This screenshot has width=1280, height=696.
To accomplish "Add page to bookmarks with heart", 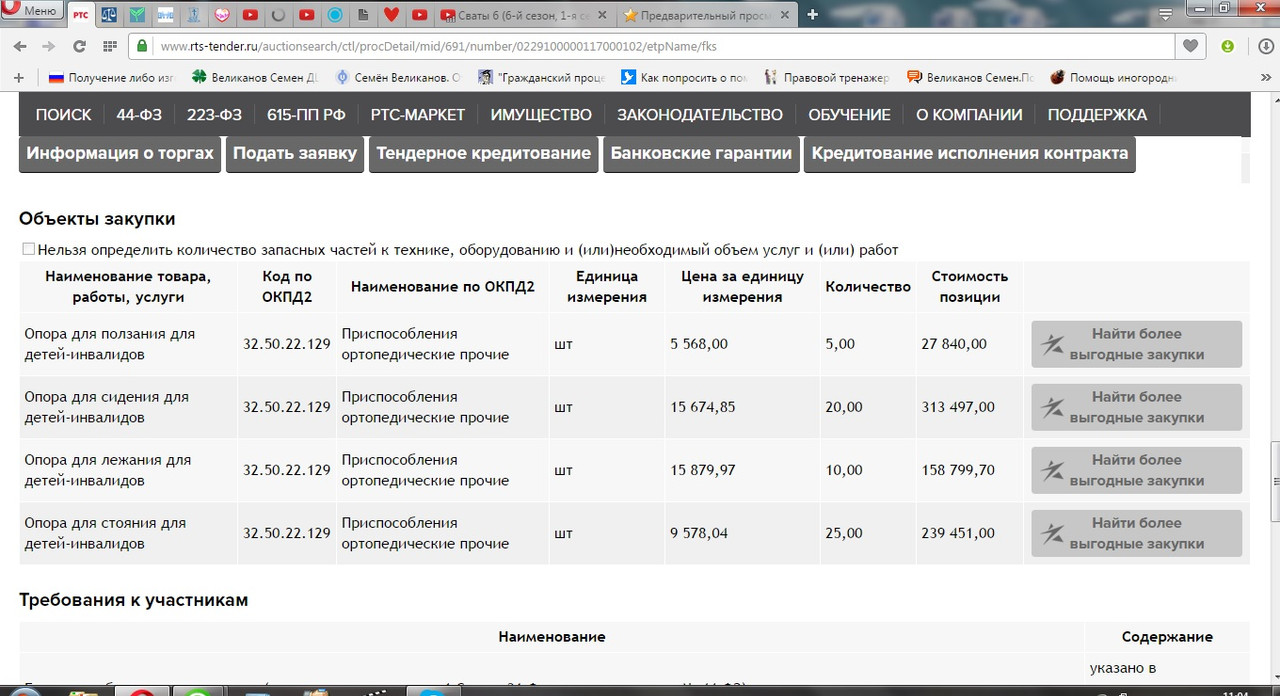I will tap(1190, 46).
